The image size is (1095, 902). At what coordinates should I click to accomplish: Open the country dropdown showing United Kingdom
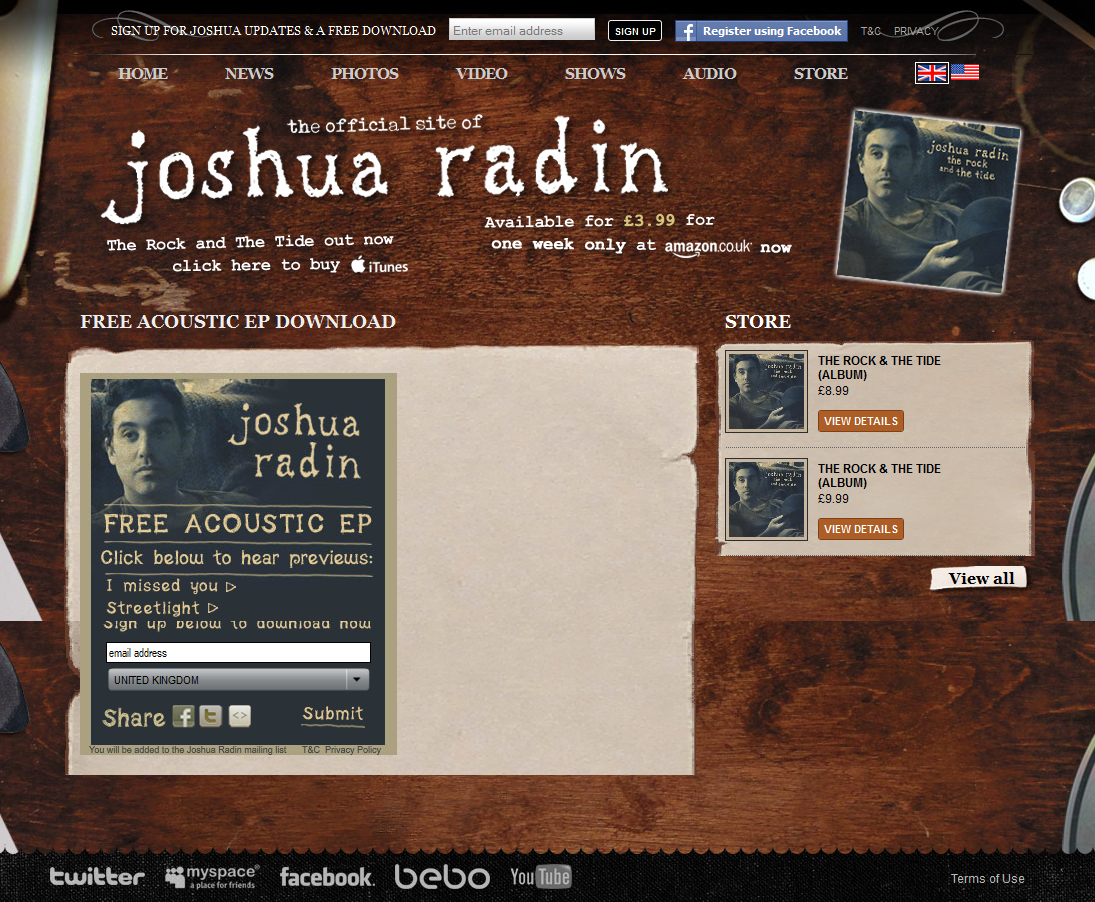point(238,679)
